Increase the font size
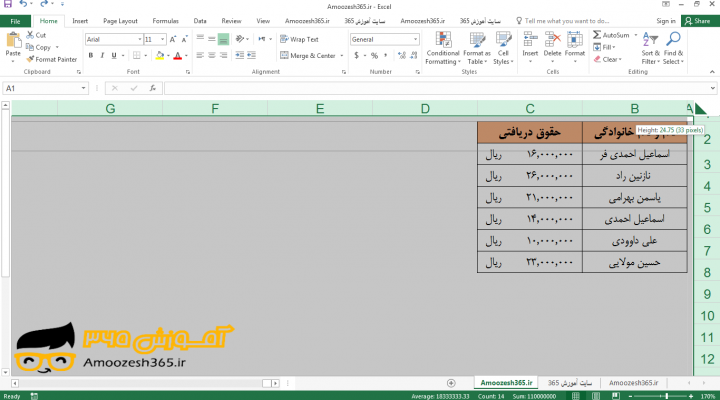 (x=173, y=39)
